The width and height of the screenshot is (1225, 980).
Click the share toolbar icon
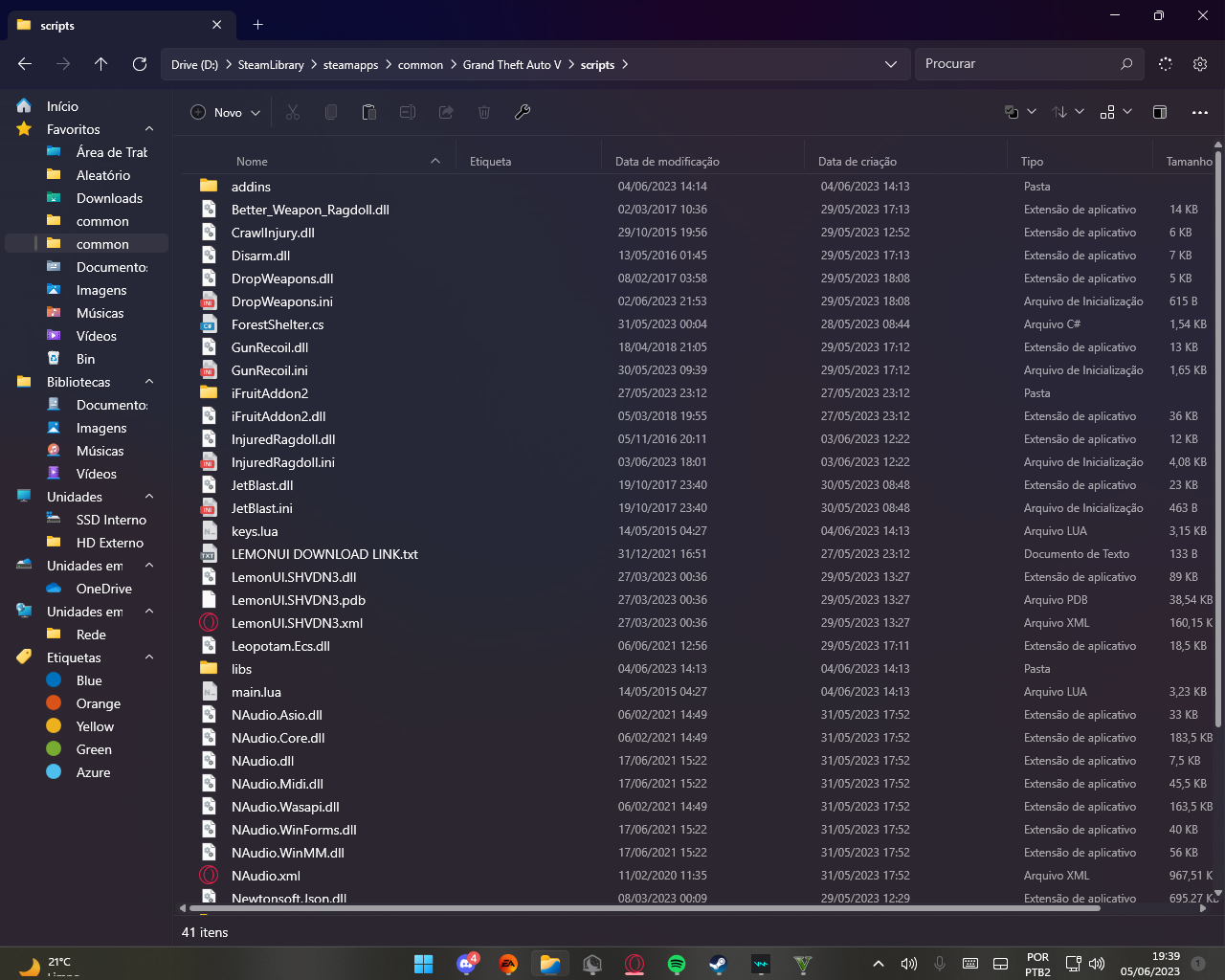[x=446, y=112]
